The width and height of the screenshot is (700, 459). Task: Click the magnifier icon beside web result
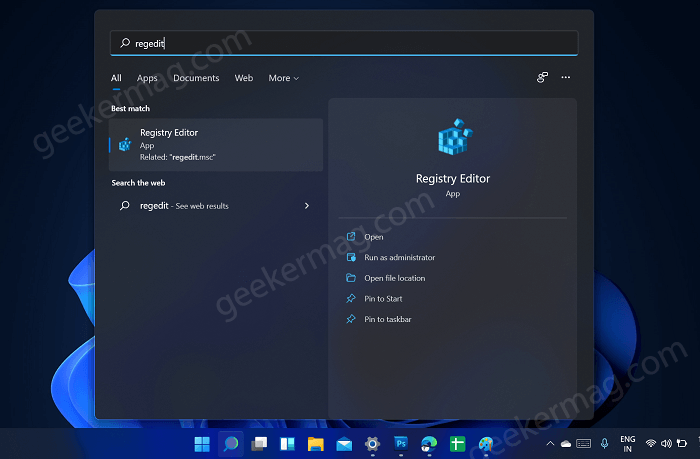[x=125, y=205]
